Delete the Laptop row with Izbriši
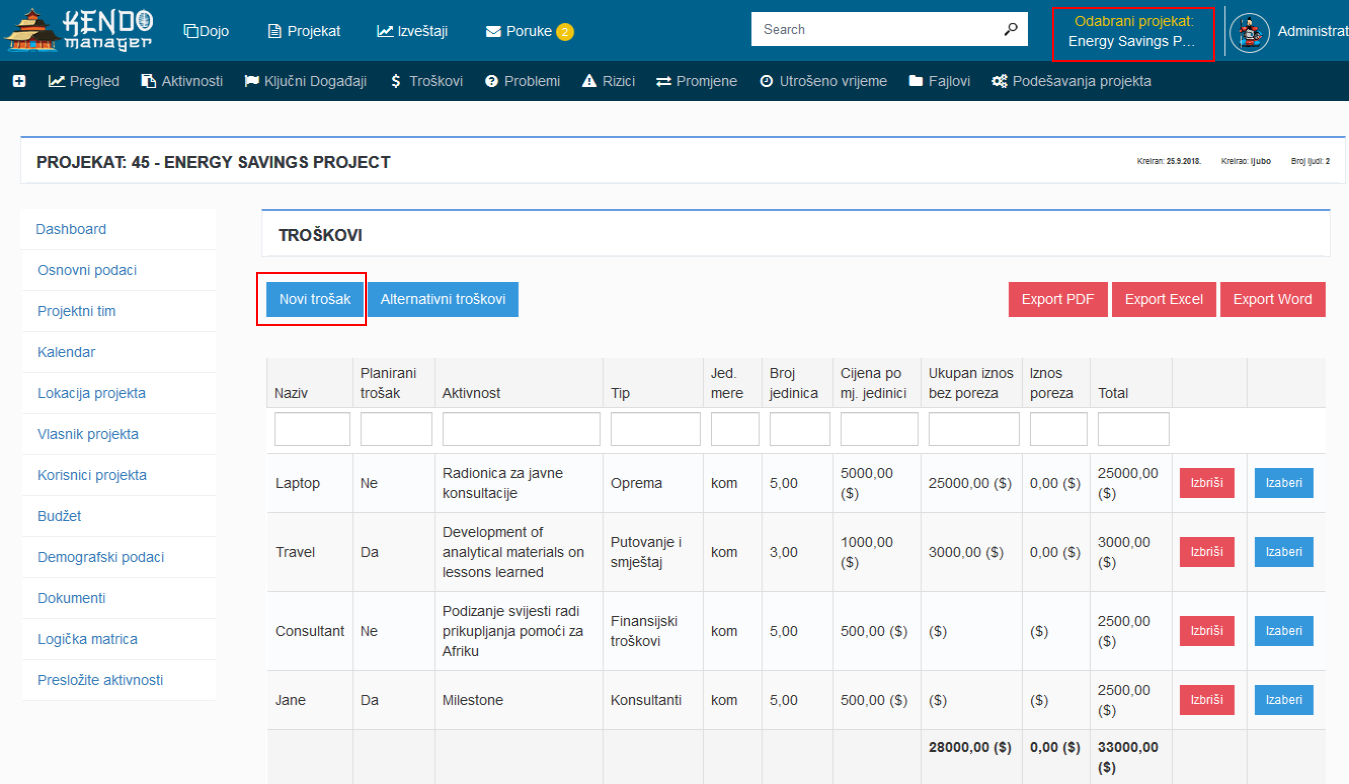The width and height of the screenshot is (1349, 784). pyautogui.click(x=1207, y=483)
